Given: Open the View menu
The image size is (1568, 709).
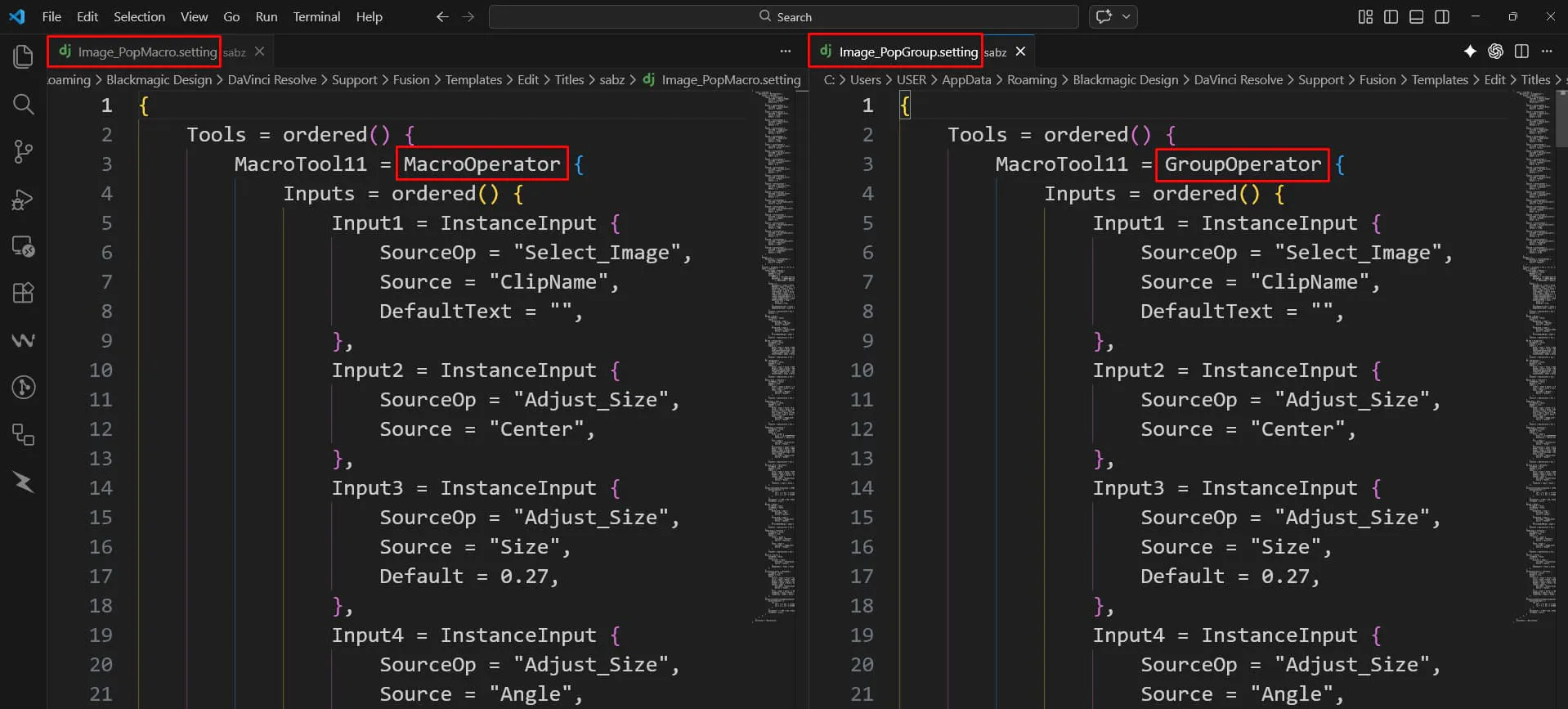Looking at the screenshot, I should point(194,16).
